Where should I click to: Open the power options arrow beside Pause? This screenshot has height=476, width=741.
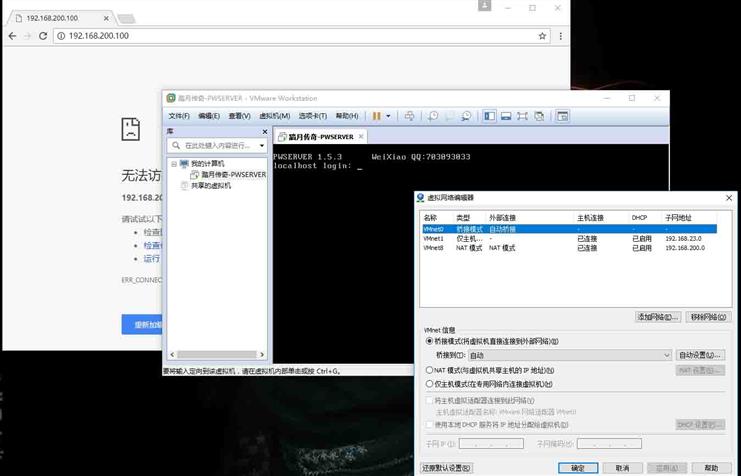coord(388,116)
